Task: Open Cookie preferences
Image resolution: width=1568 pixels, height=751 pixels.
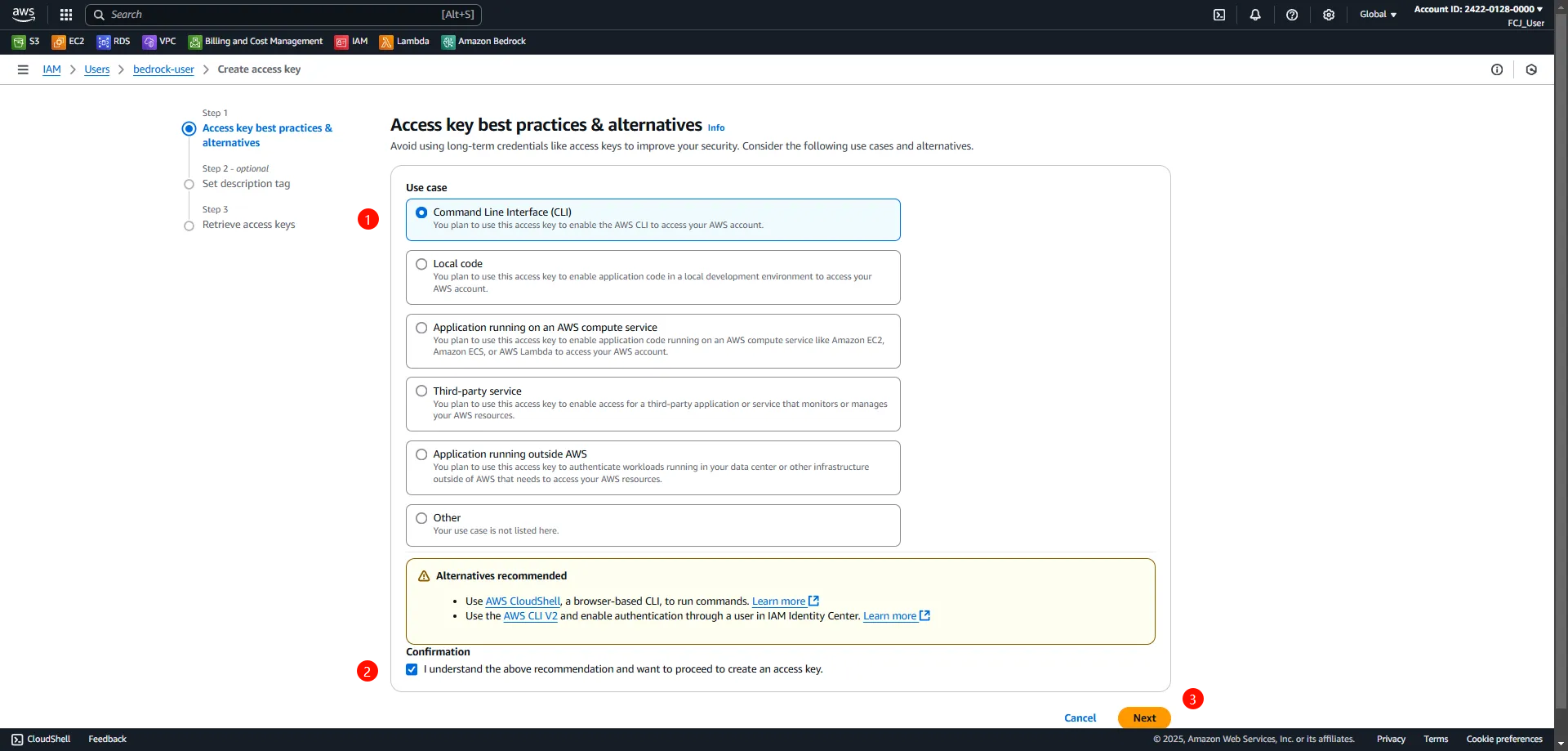Action: (1504, 739)
